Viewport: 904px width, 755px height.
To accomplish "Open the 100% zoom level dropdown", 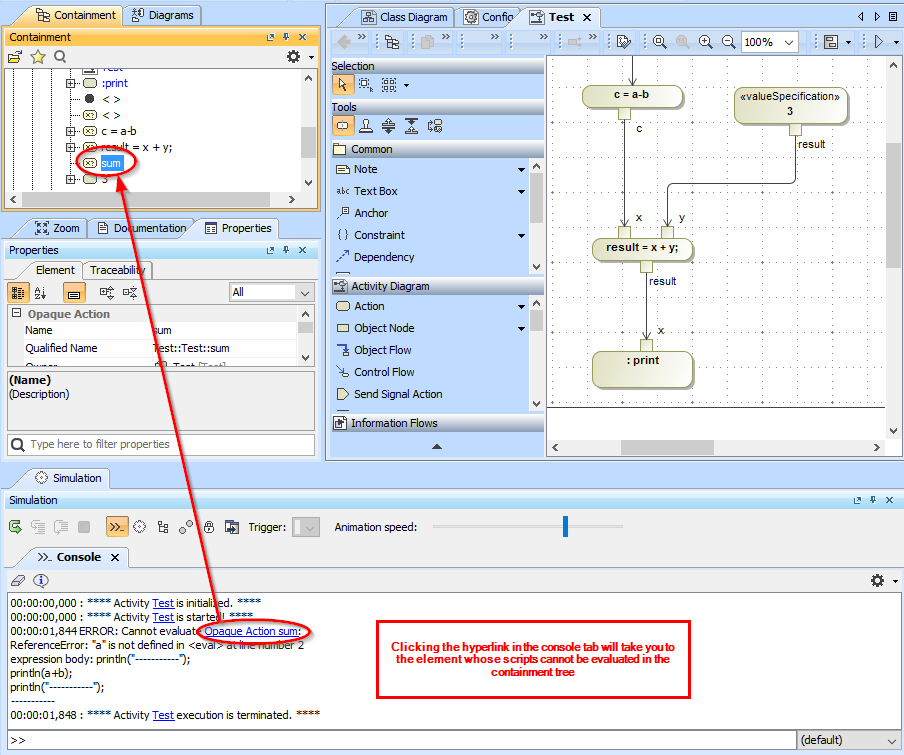I will click(x=789, y=42).
